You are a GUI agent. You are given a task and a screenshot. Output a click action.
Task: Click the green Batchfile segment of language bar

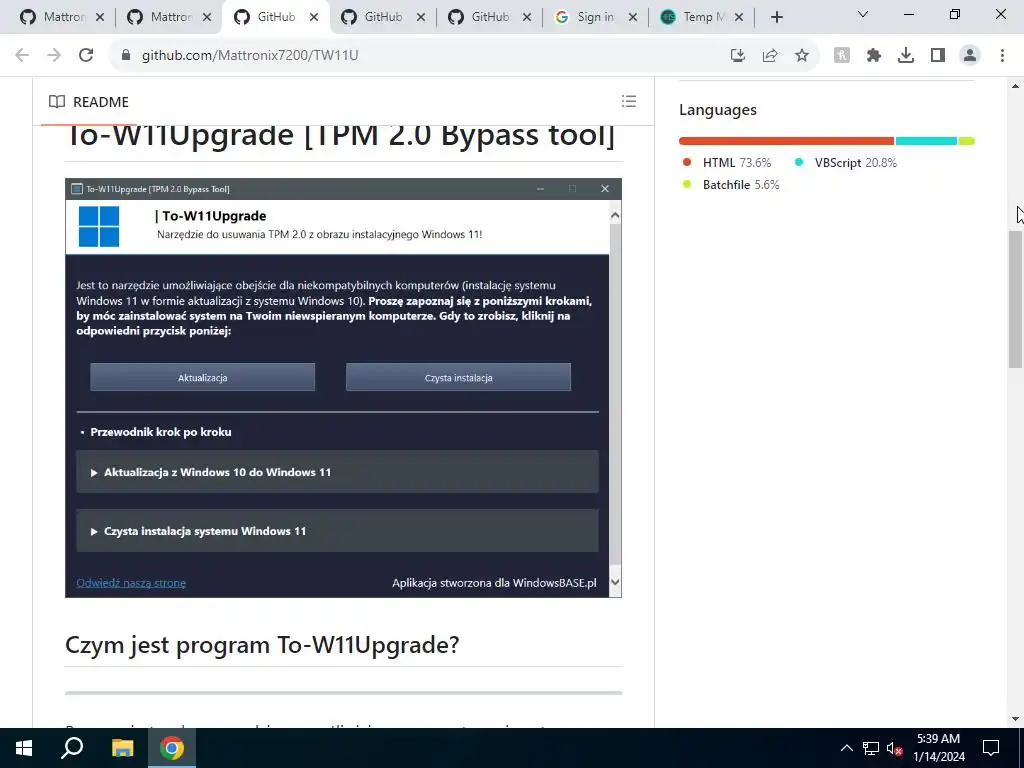pos(967,141)
